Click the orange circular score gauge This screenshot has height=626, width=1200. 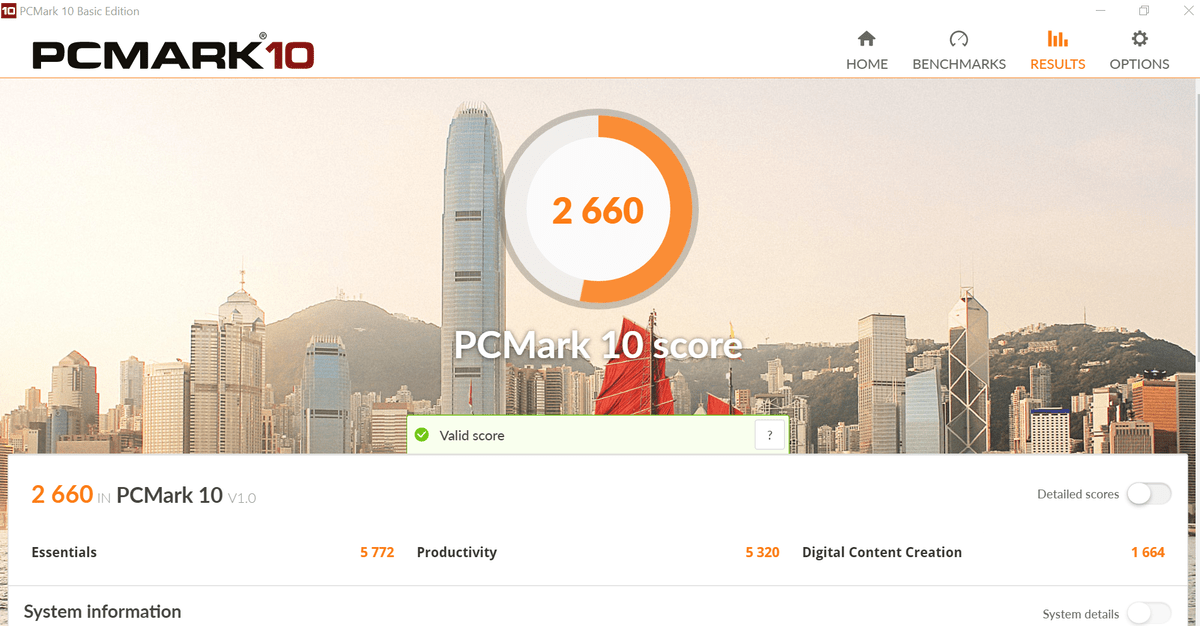(598, 210)
